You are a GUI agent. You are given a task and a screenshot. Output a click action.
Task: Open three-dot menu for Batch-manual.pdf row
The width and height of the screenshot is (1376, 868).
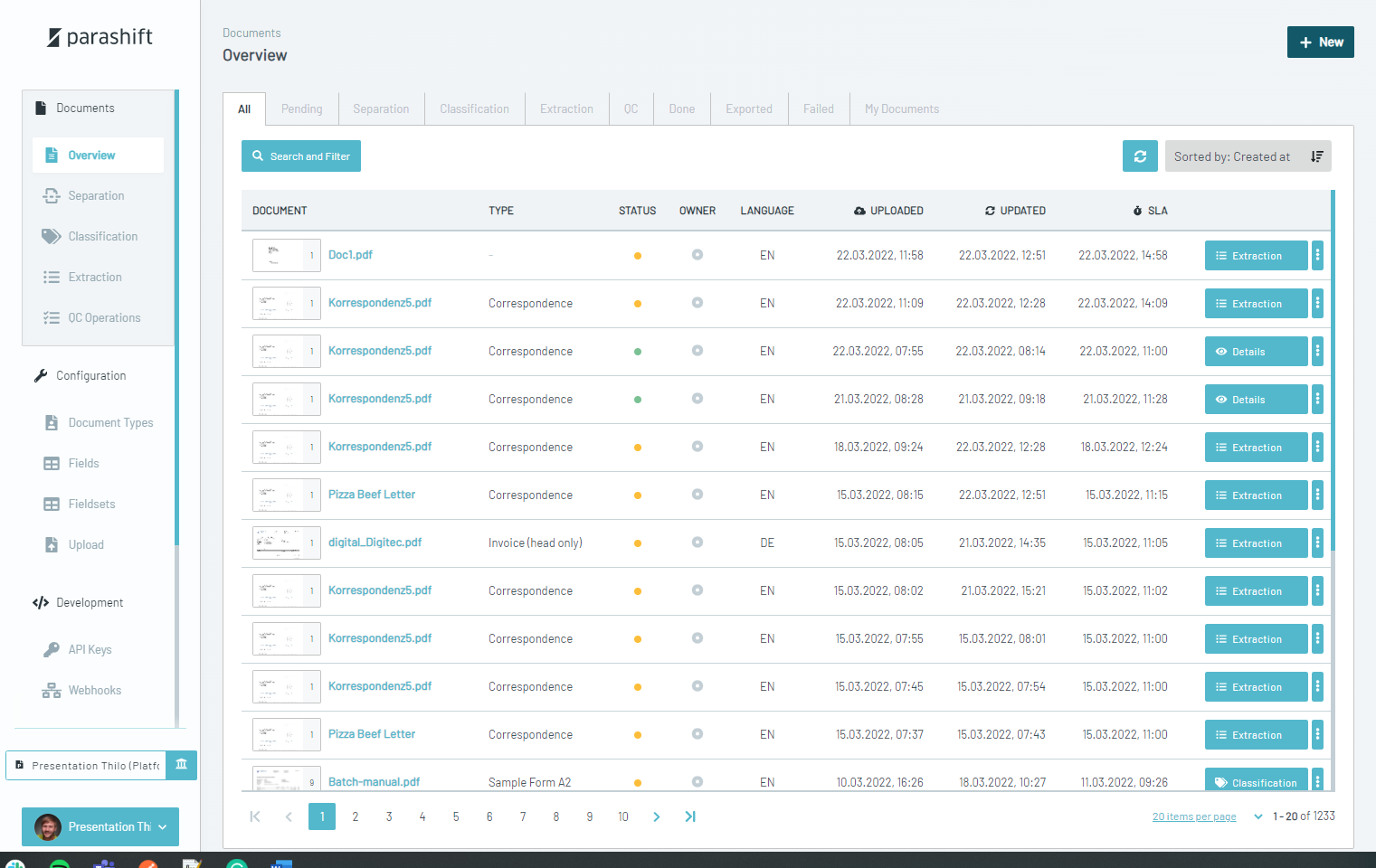[1317, 779]
